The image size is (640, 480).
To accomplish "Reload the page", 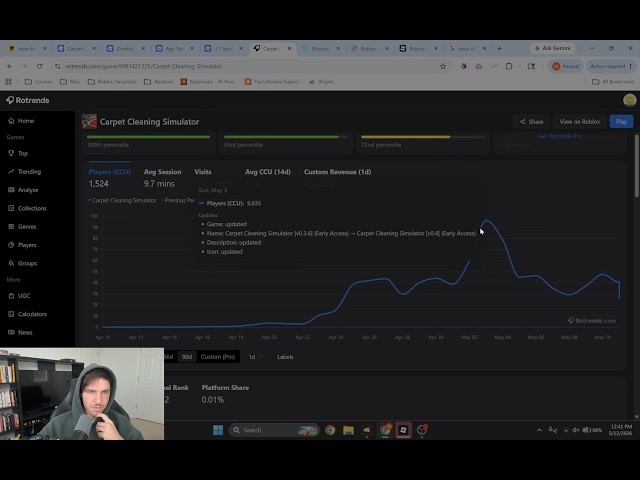I will [x=39, y=66].
